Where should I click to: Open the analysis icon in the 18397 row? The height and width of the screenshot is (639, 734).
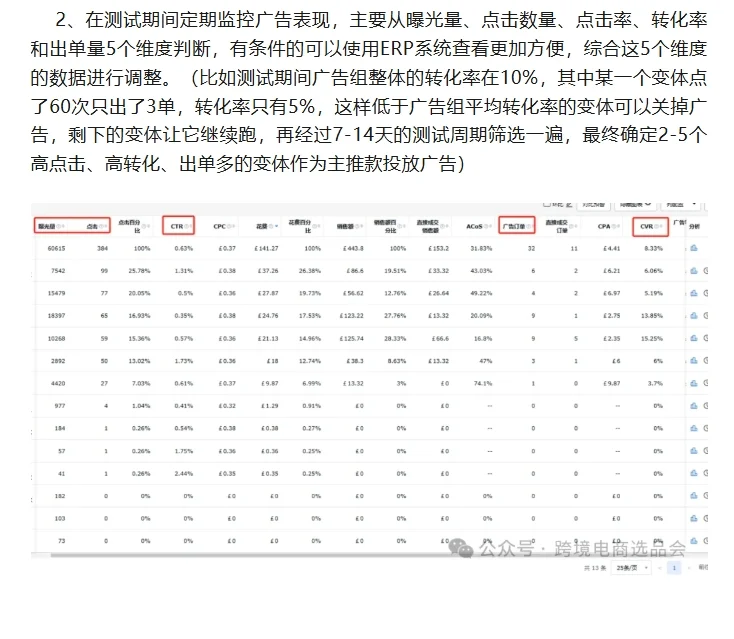[x=694, y=316]
